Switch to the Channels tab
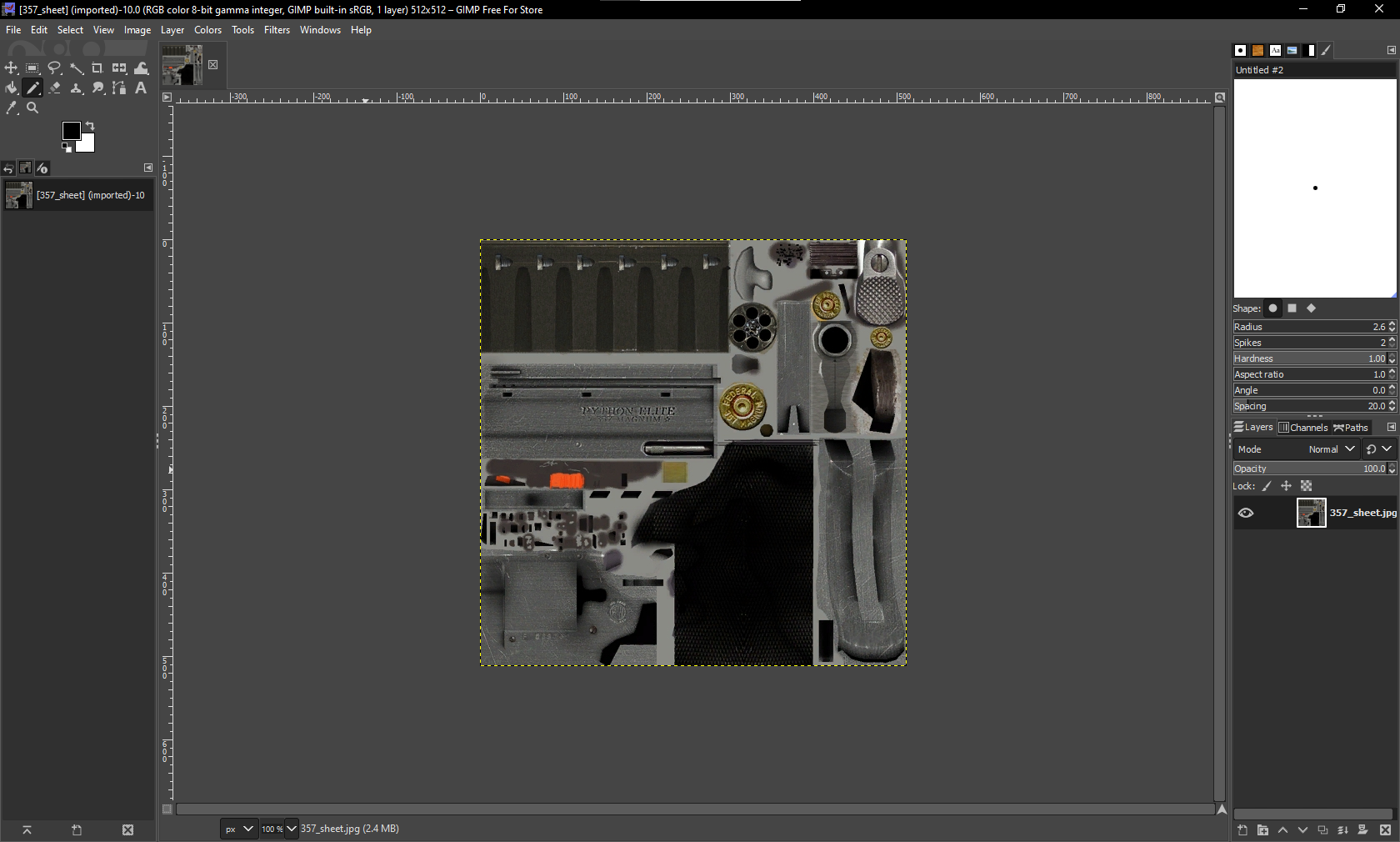 pos(1304,428)
